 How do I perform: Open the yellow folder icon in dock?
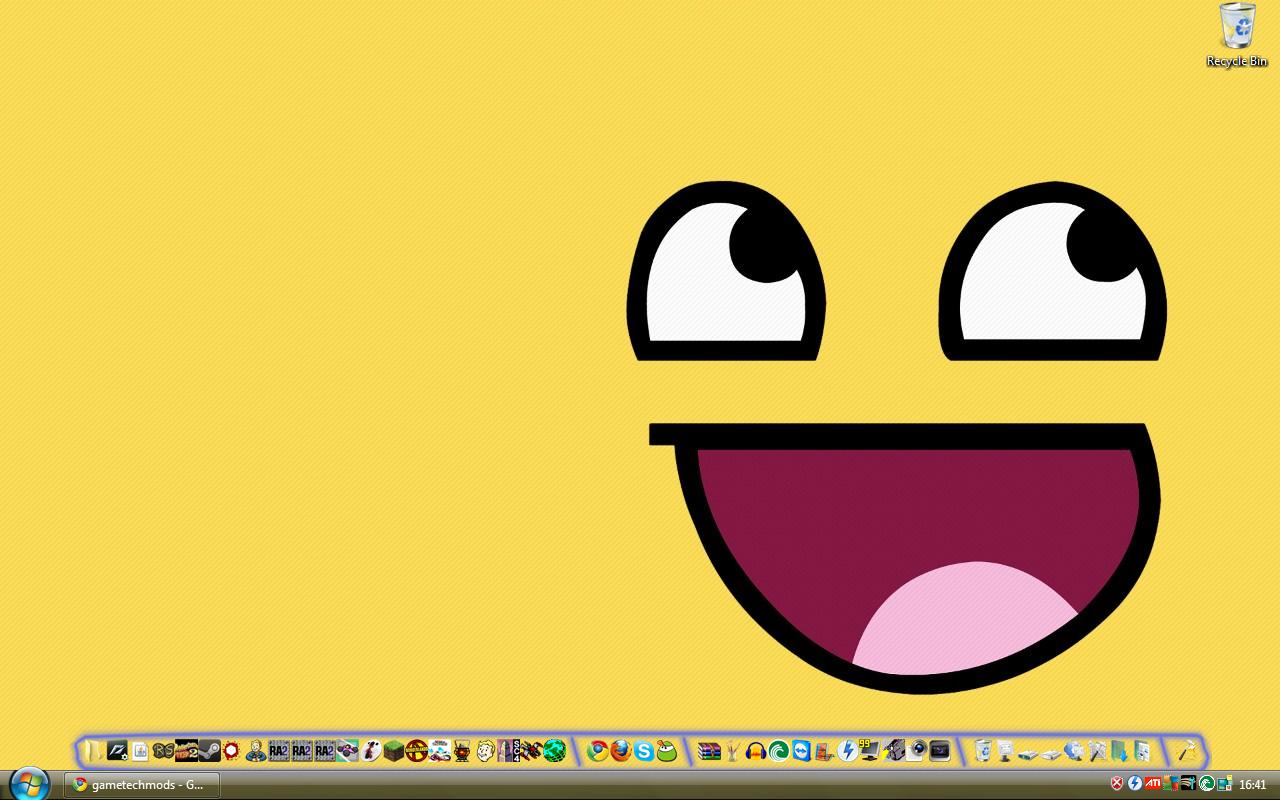tap(93, 750)
